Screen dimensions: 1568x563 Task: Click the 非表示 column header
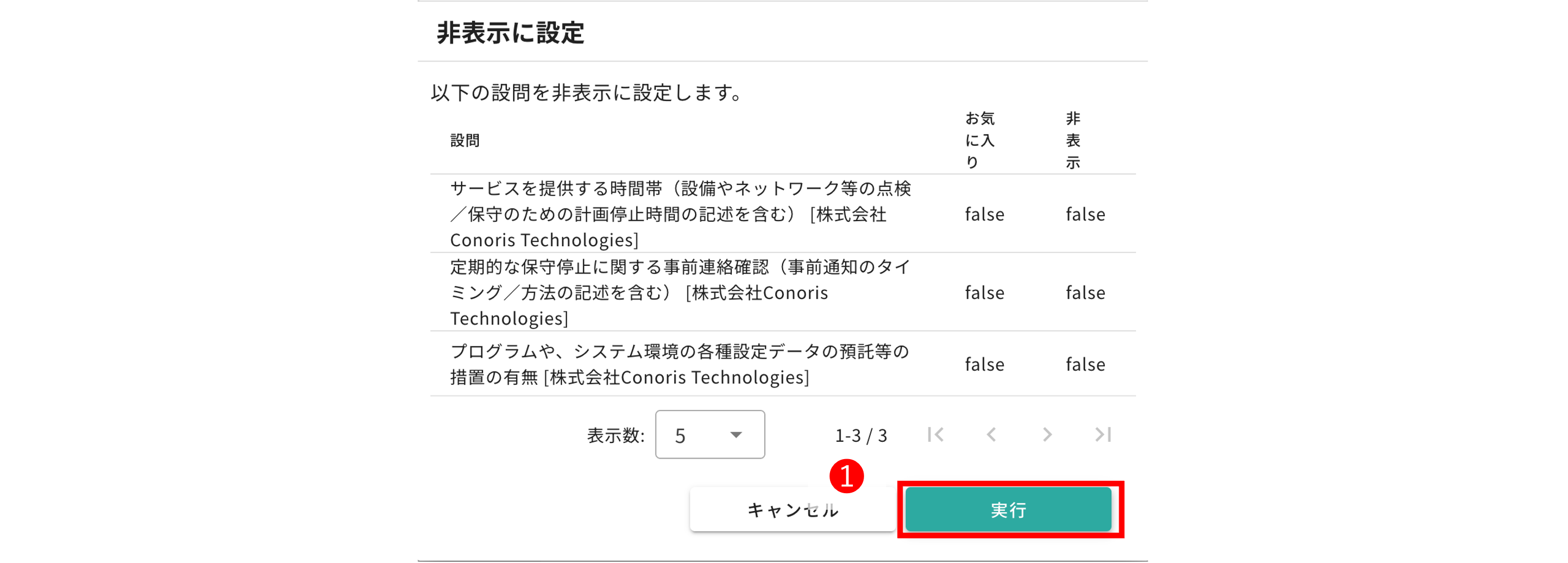(1072, 141)
